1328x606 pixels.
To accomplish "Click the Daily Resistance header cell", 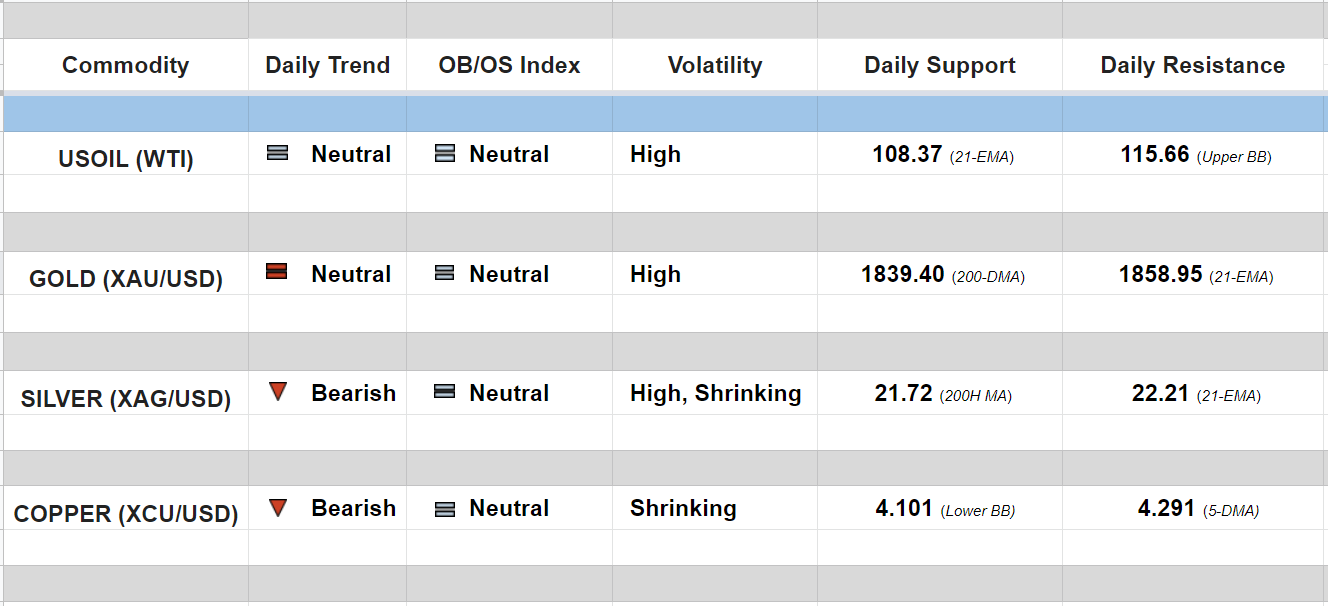I will tap(1192, 66).
